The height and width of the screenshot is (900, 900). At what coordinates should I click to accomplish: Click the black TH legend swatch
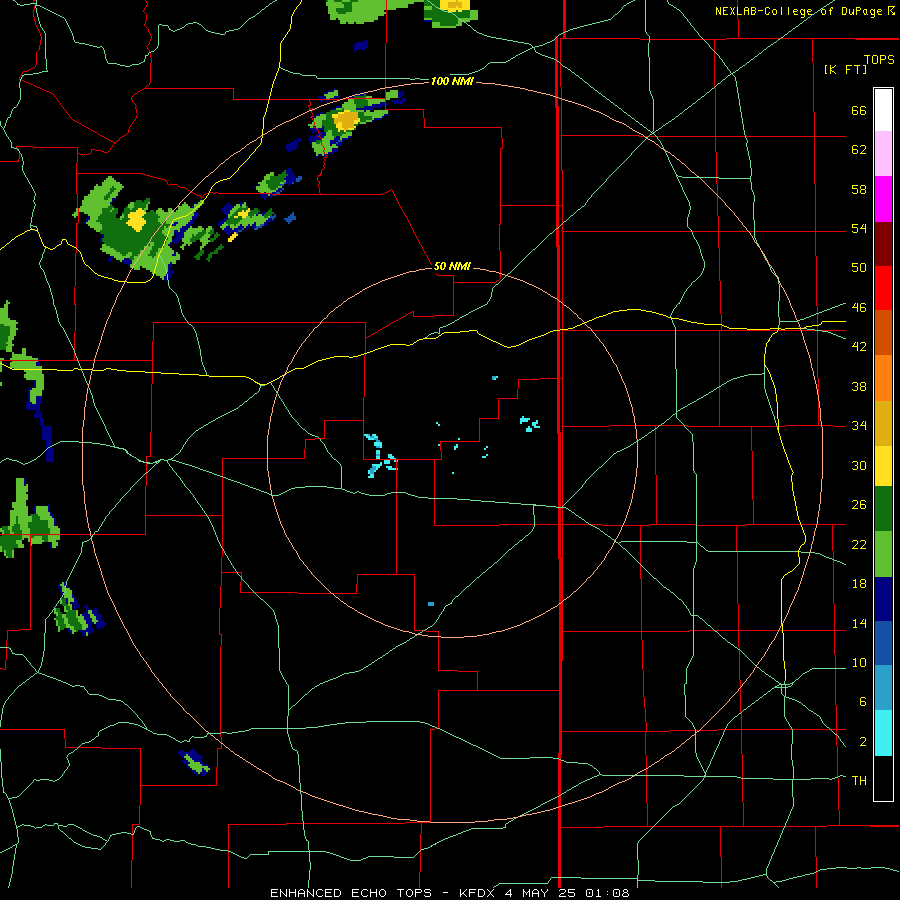click(x=883, y=778)
